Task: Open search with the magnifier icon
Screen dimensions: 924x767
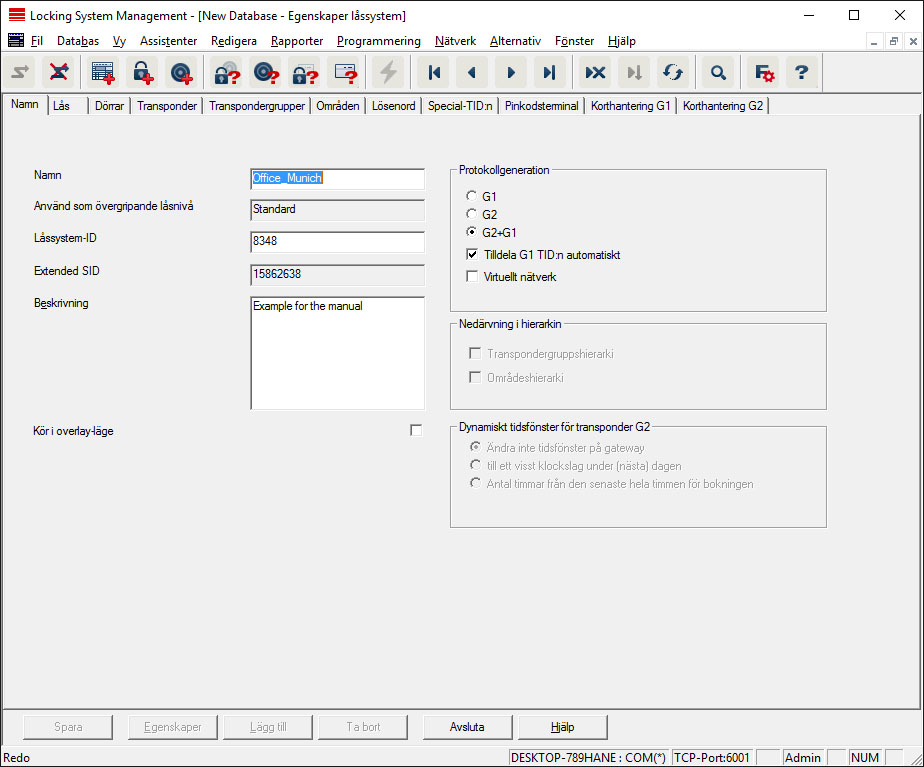Action: coord(717,72)
